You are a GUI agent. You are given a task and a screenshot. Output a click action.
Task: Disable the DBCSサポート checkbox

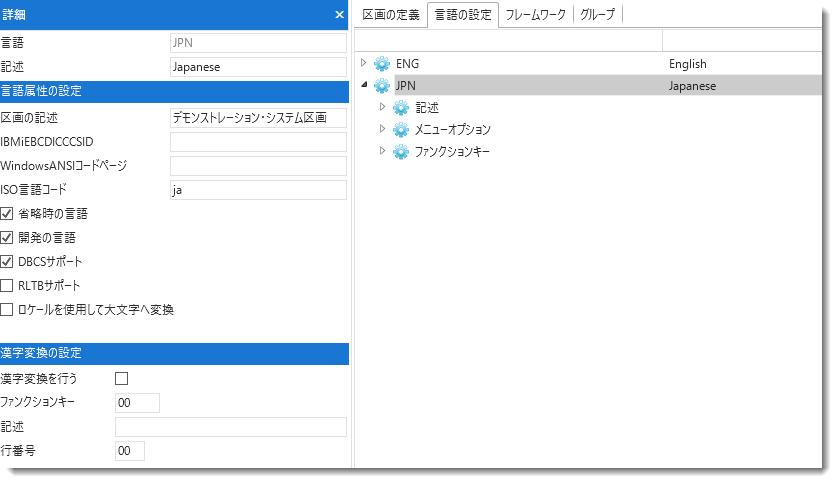(8, 262)
